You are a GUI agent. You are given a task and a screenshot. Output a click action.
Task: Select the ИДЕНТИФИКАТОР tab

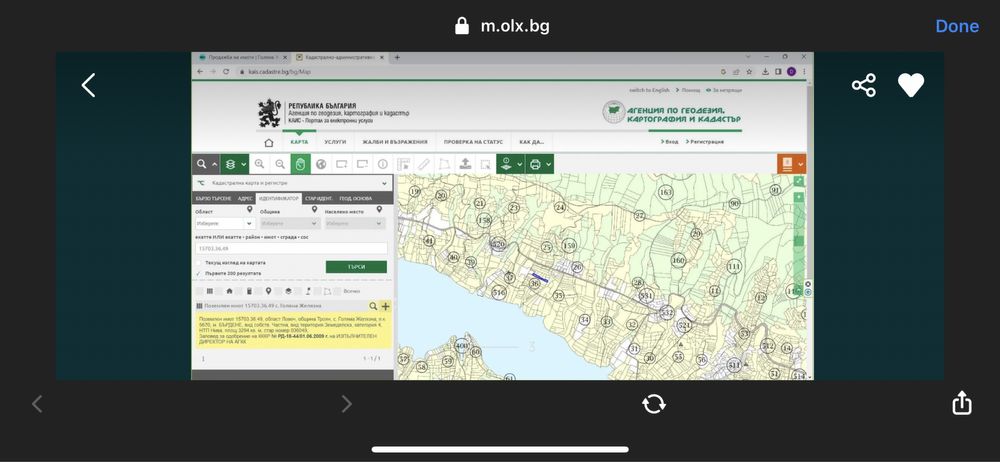coord(279,199)
